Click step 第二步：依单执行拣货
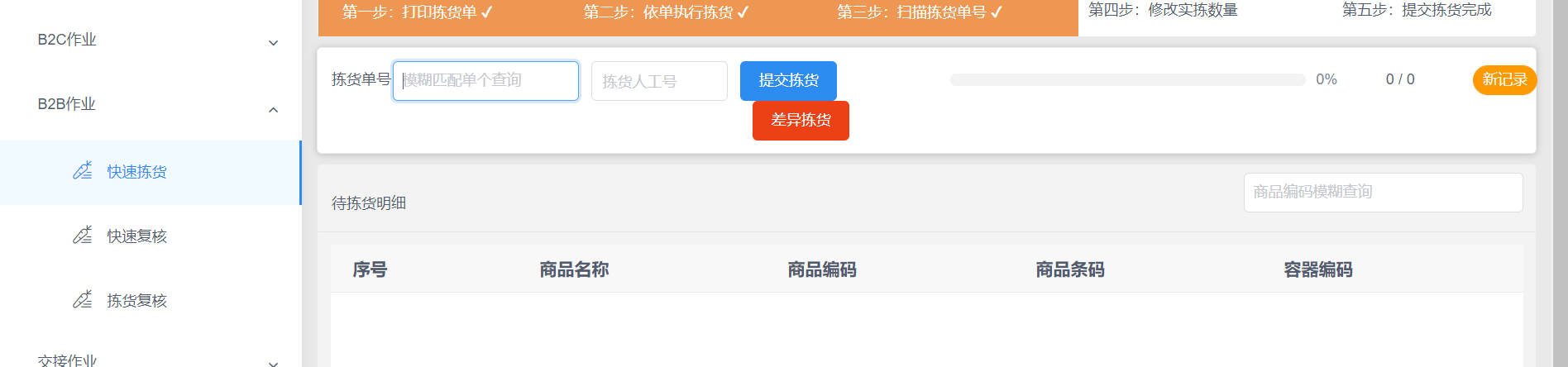1568x367 pixels. coord(667,12)
